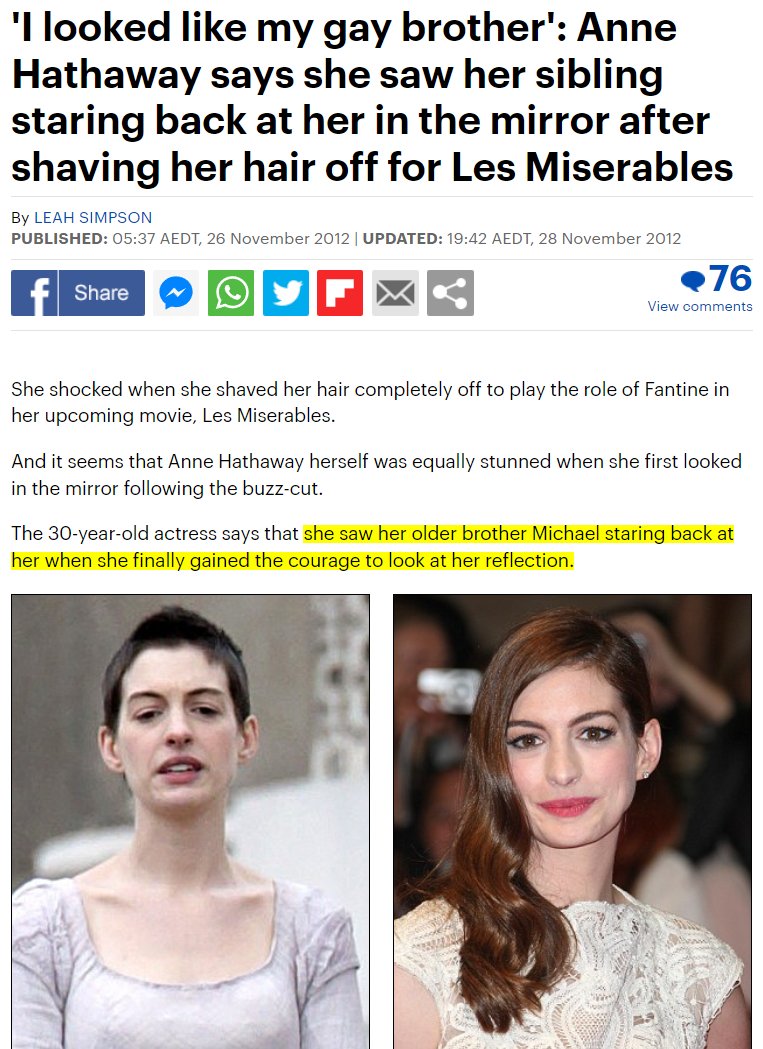Share the article to Flipboard
The image size is (763, 1049).
(x=340, y=293)
